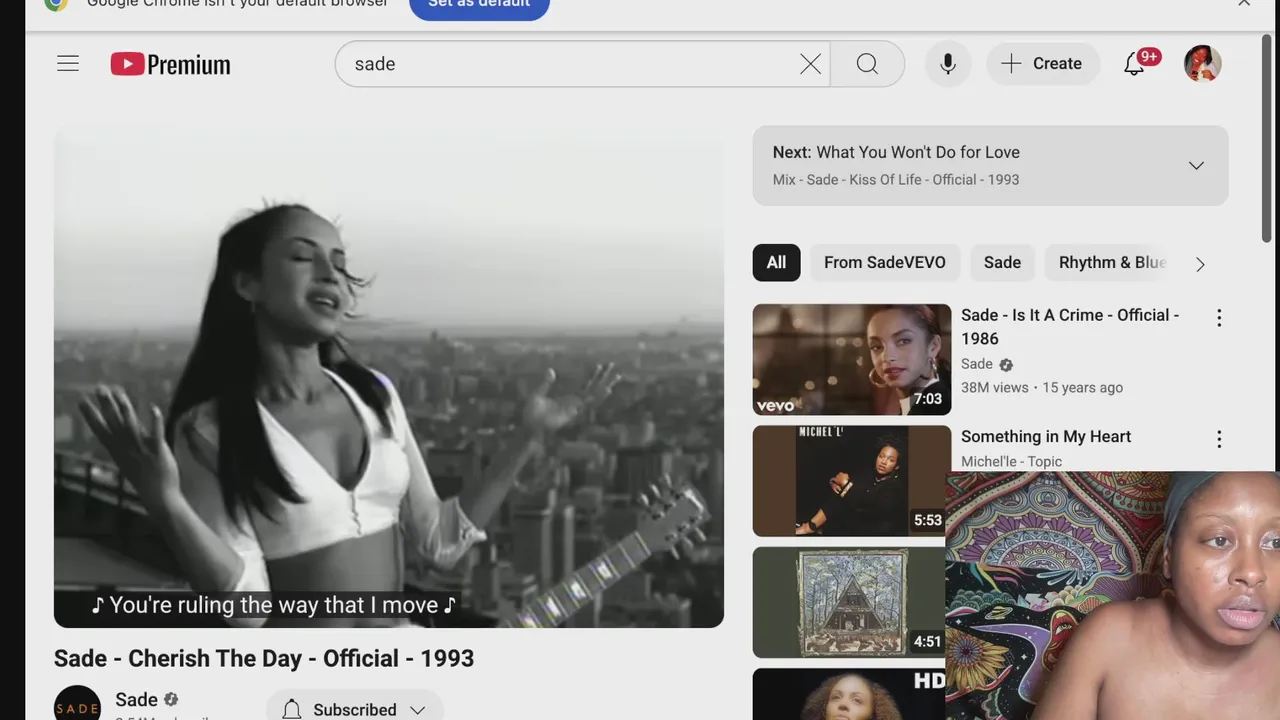Click Set as default browser button
1280x720 pixels.
[479, 6]
